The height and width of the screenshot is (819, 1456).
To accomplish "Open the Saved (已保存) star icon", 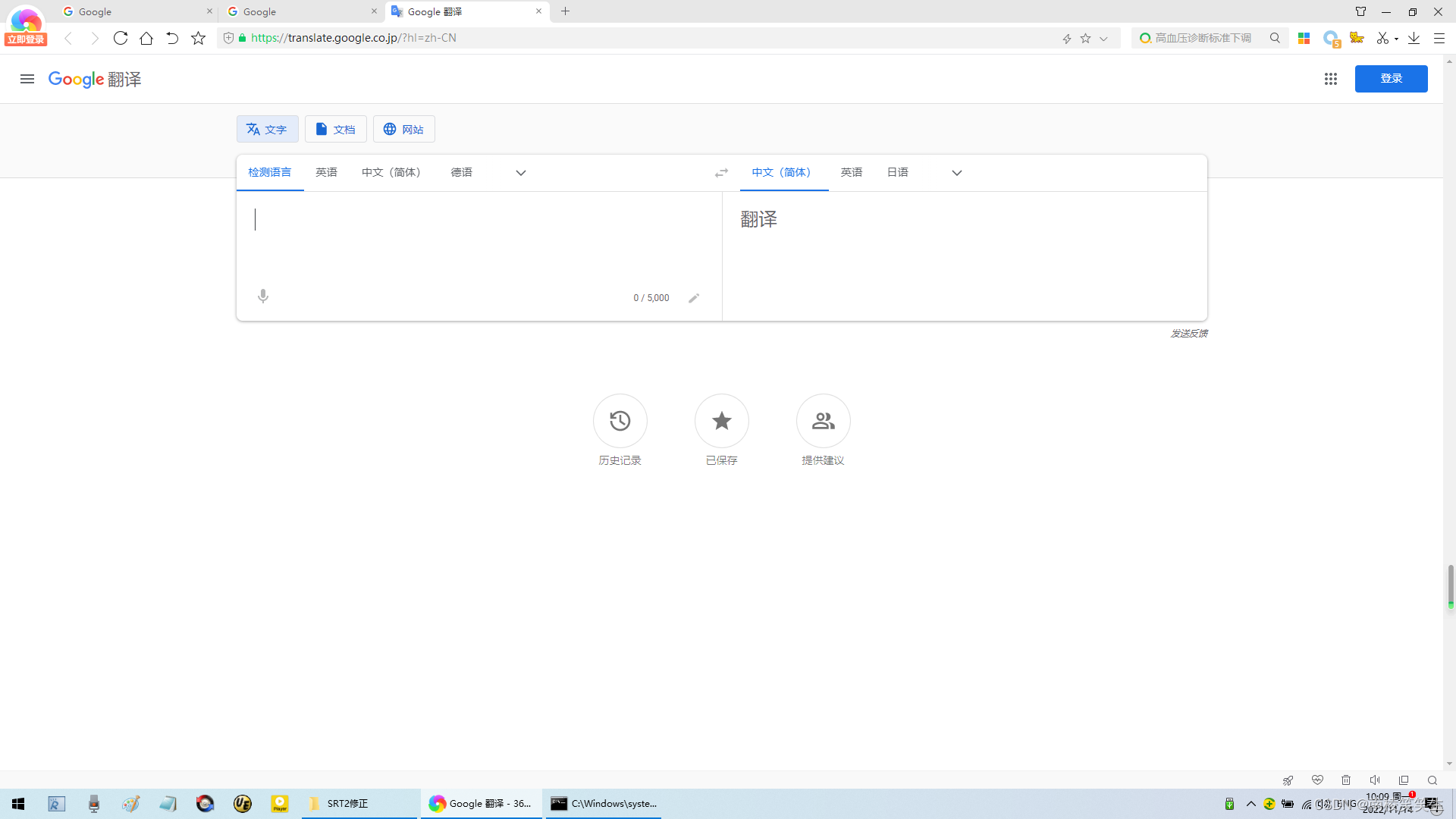I will pos(721,421).
